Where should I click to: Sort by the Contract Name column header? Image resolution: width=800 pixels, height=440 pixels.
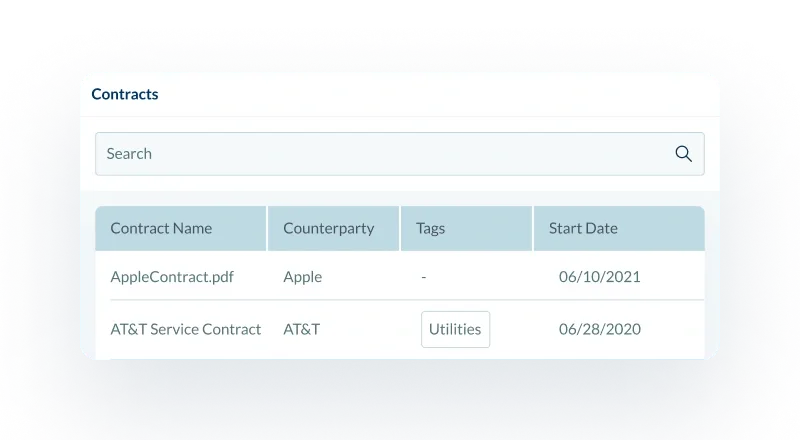click(181, 228)
